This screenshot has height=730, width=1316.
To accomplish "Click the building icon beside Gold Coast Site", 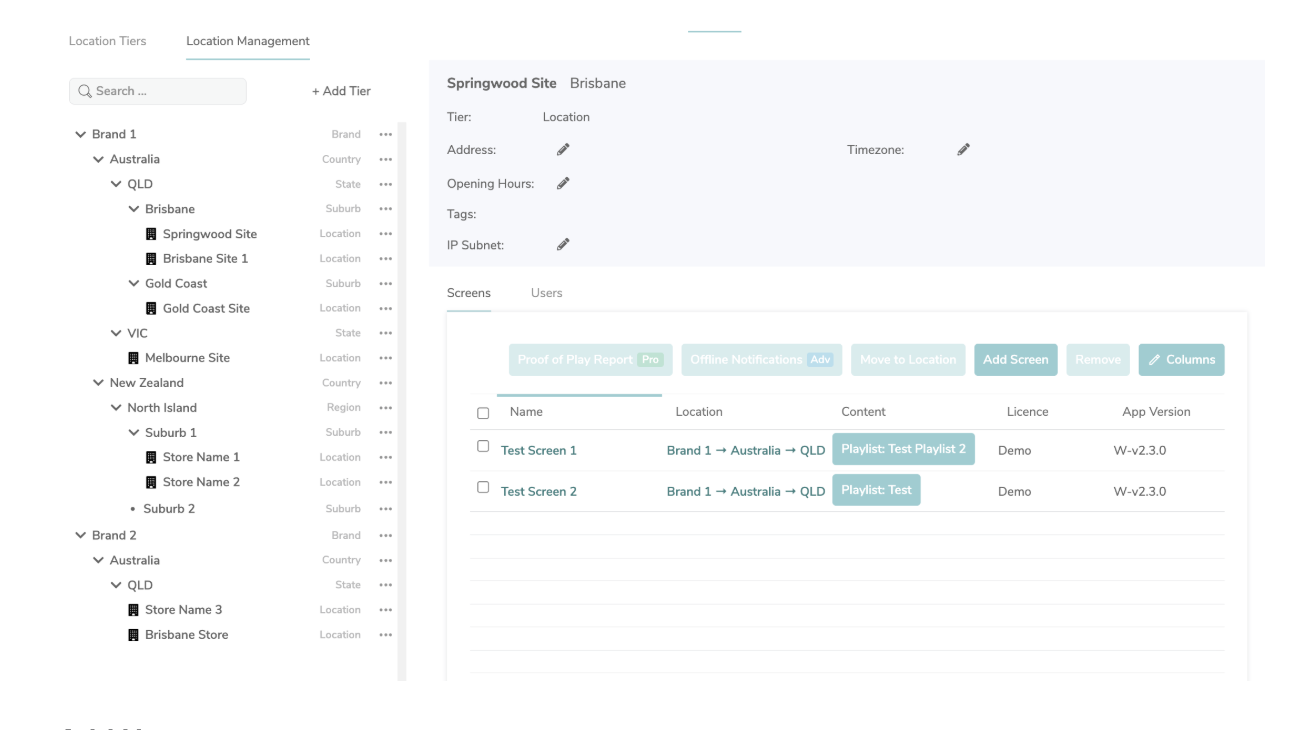I will click(x=152, y=308).
